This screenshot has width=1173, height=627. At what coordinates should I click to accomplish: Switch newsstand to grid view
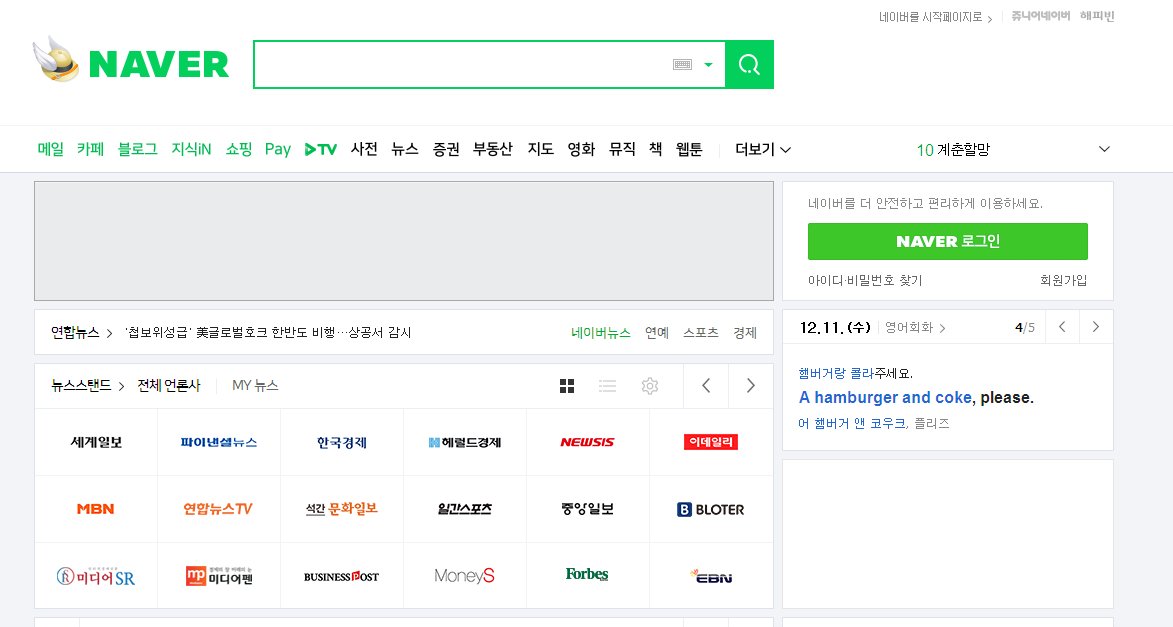(567, 386)
